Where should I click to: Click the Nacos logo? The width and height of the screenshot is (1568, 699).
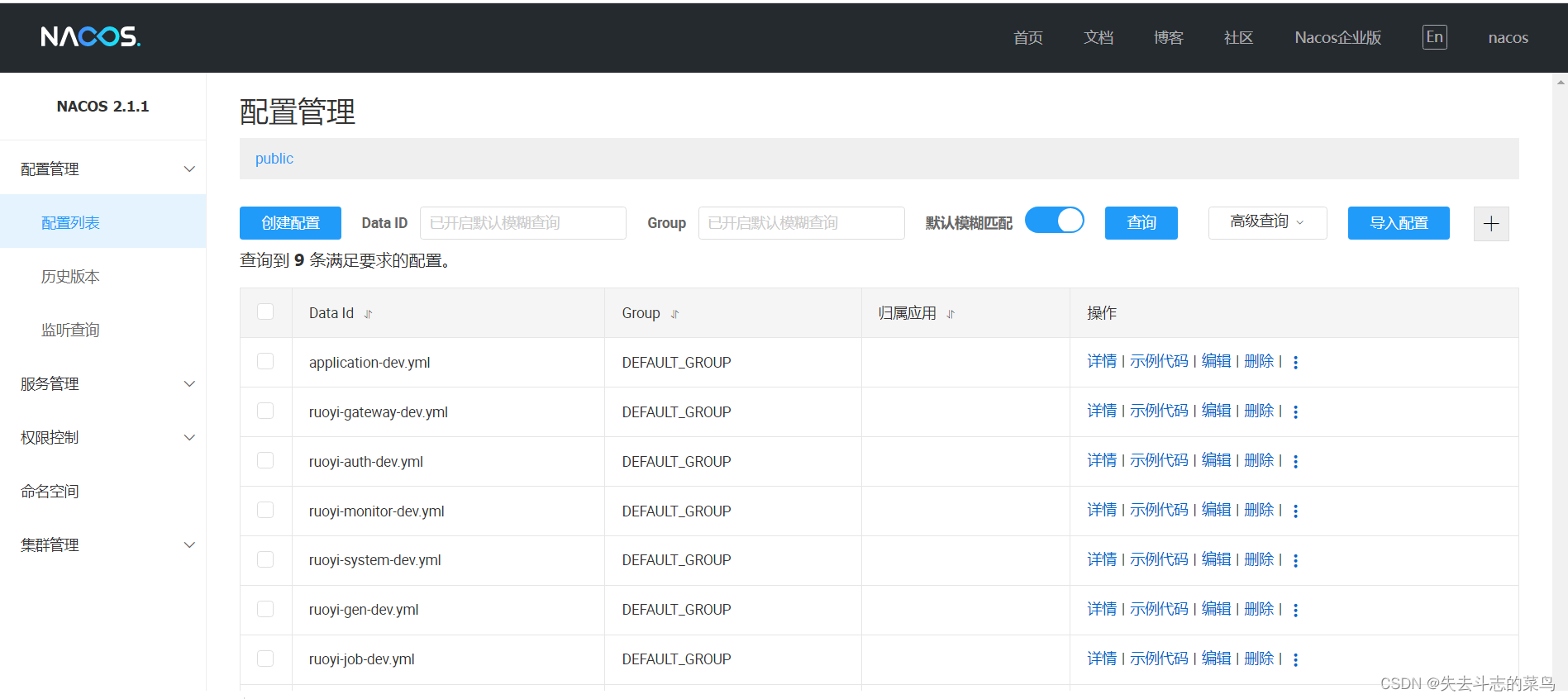pyautogui.click(x=91, y=36)
